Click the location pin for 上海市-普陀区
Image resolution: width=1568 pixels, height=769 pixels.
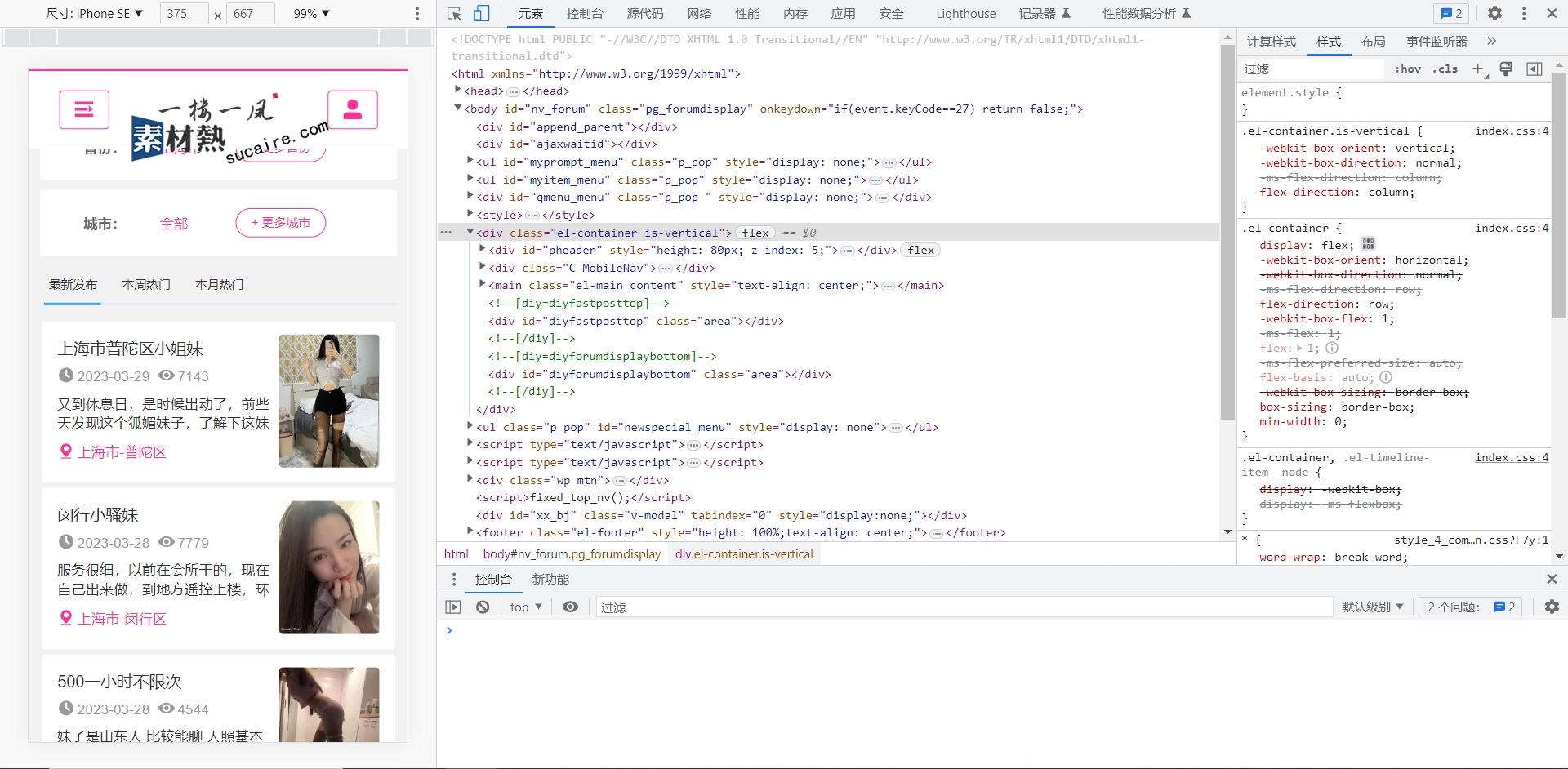pyautogui.click(x=66, y=451)
